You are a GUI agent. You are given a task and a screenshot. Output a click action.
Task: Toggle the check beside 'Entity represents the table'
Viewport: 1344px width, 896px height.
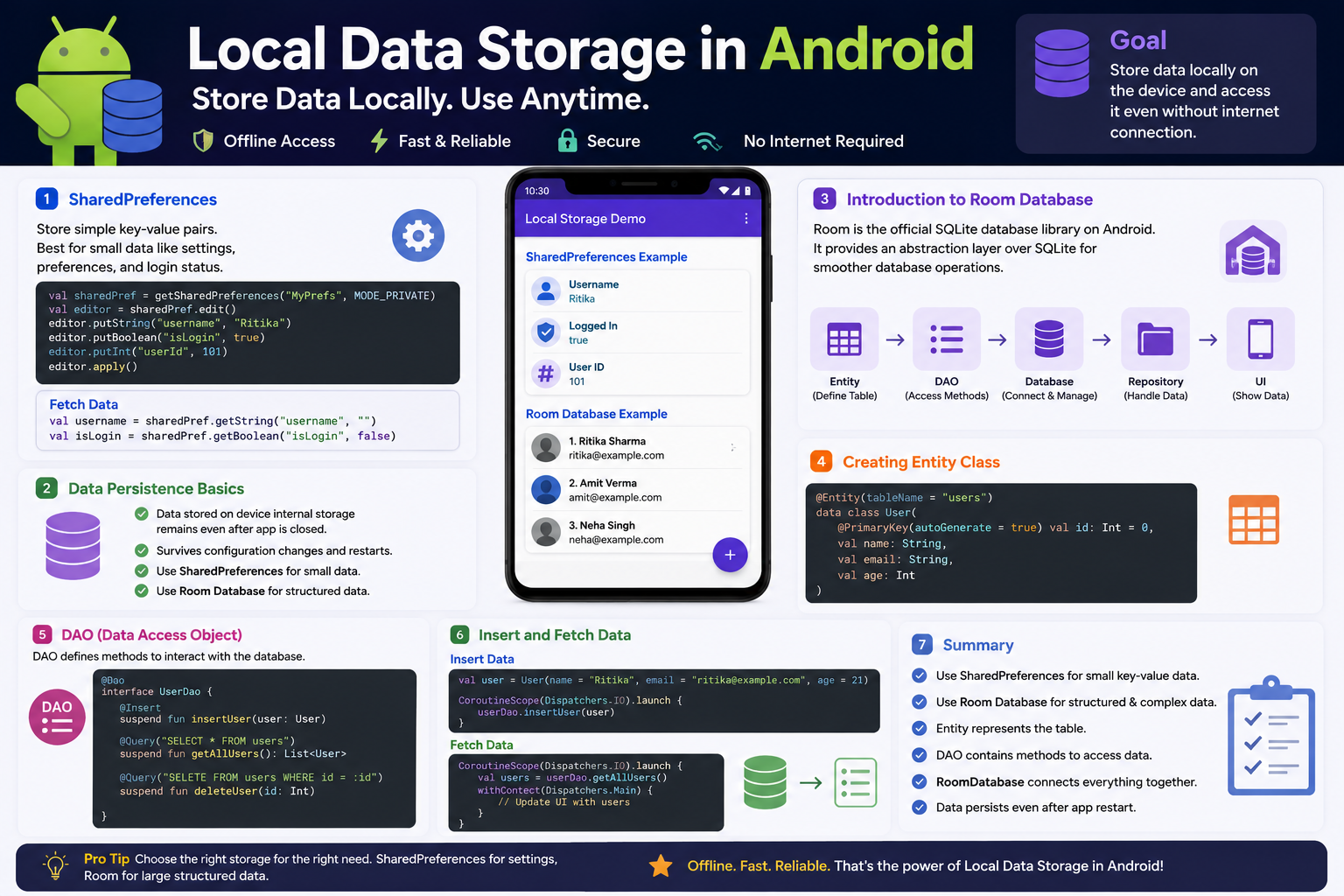click(x=920, y=728)
